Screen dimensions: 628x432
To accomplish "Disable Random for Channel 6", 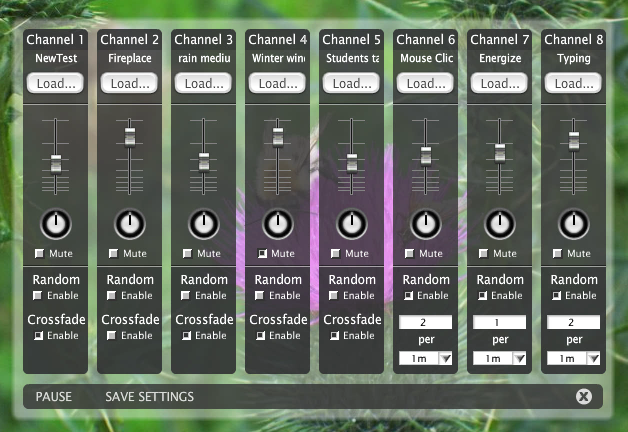I will pyautogui.click(x=408, y=295).
